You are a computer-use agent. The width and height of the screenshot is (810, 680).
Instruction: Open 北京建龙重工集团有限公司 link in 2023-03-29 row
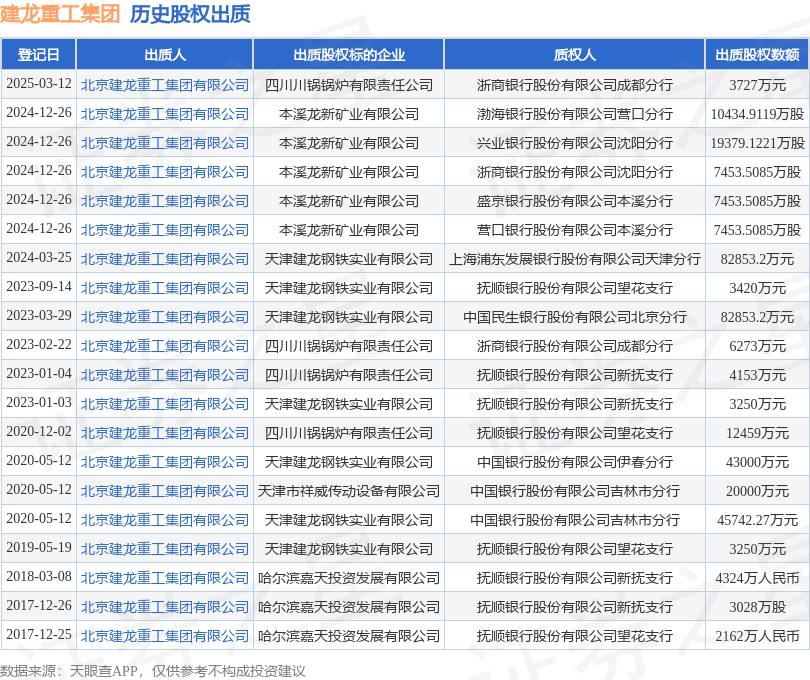coord(165,317)
